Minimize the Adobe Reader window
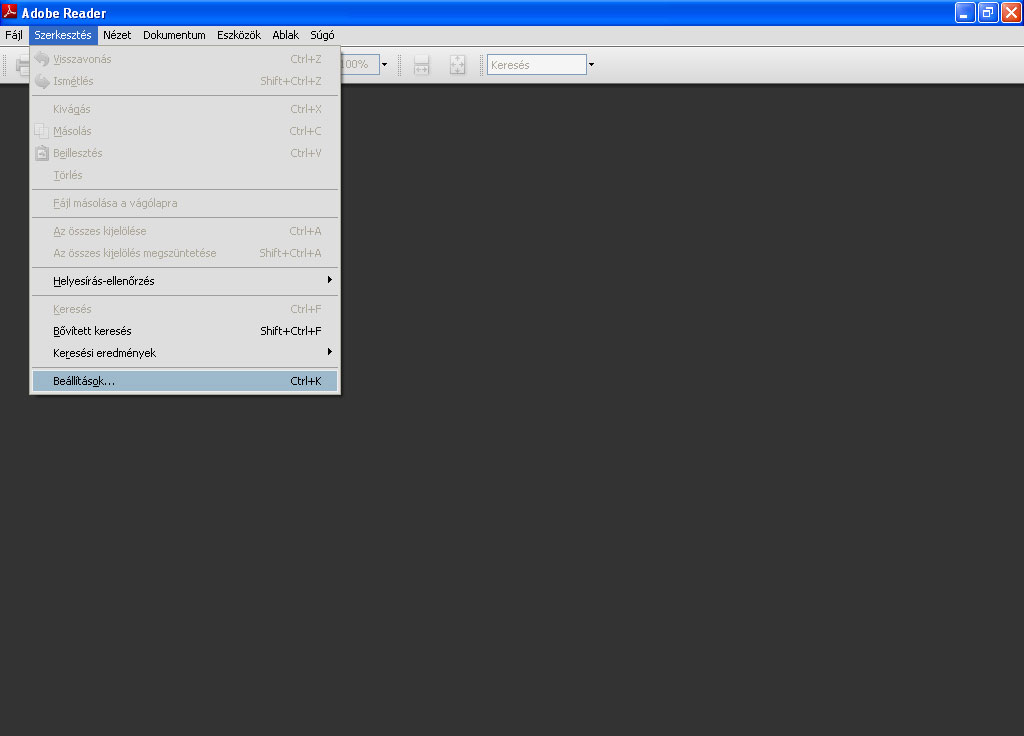 tap(965, 12)
